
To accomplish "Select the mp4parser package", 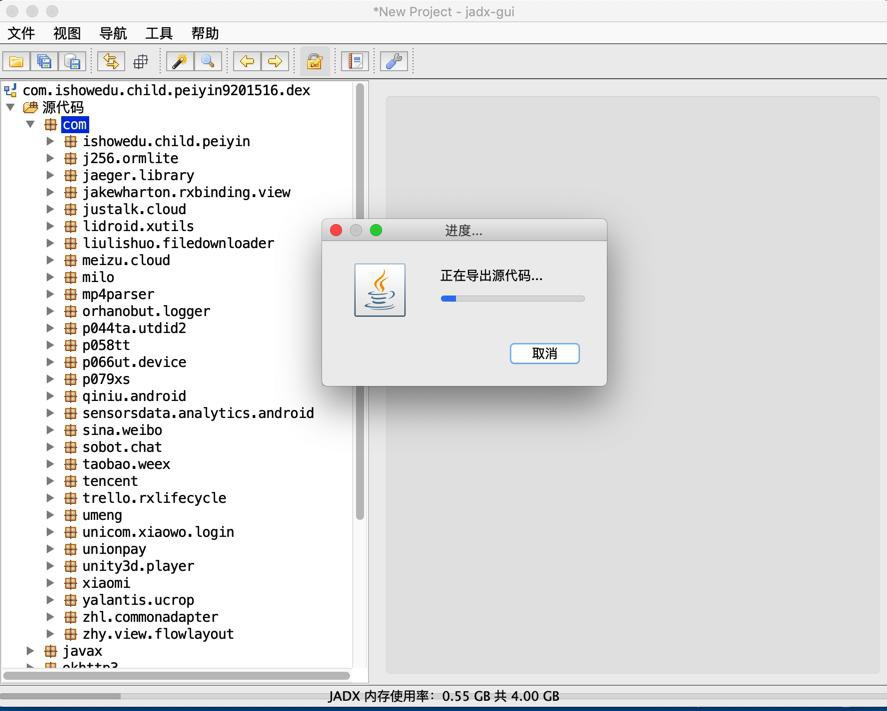I will coord(118,294).
